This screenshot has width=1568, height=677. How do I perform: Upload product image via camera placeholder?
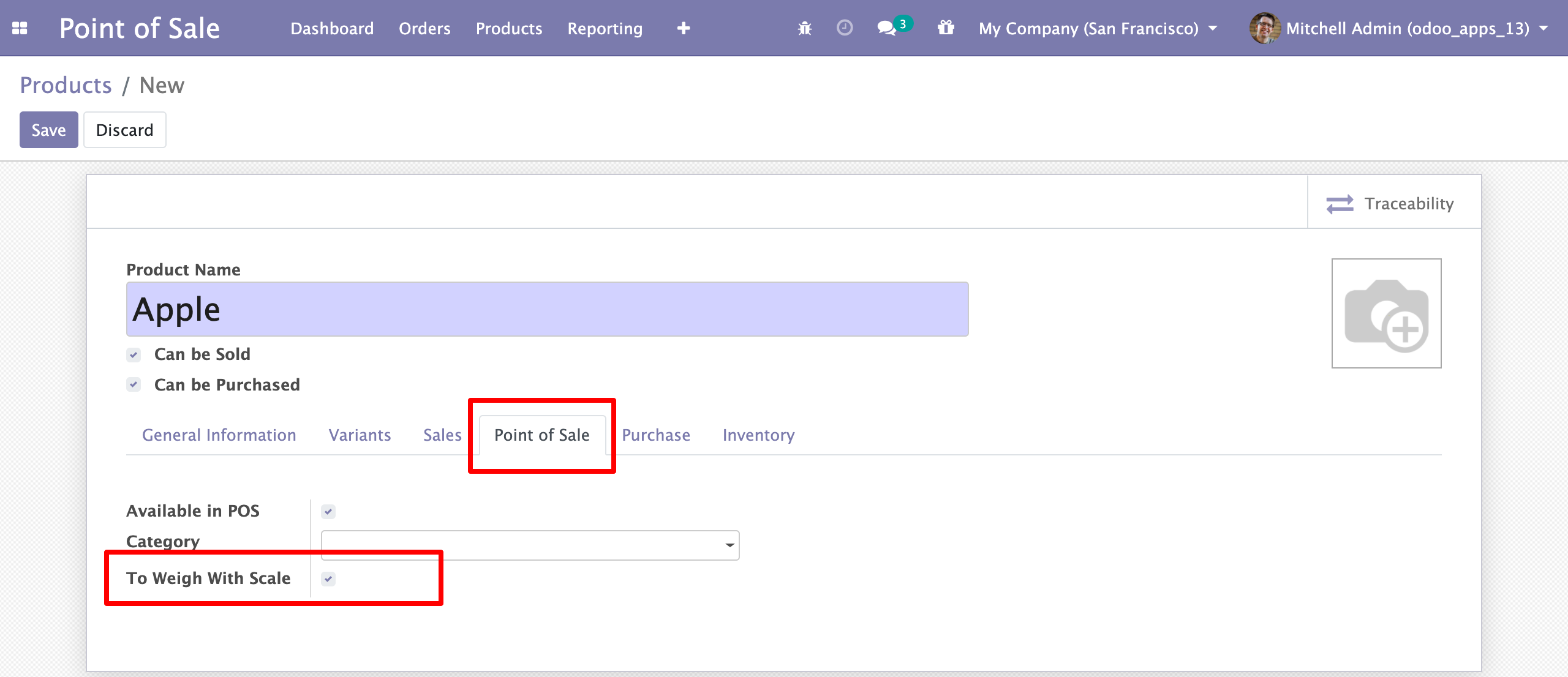pos(1386,313)
